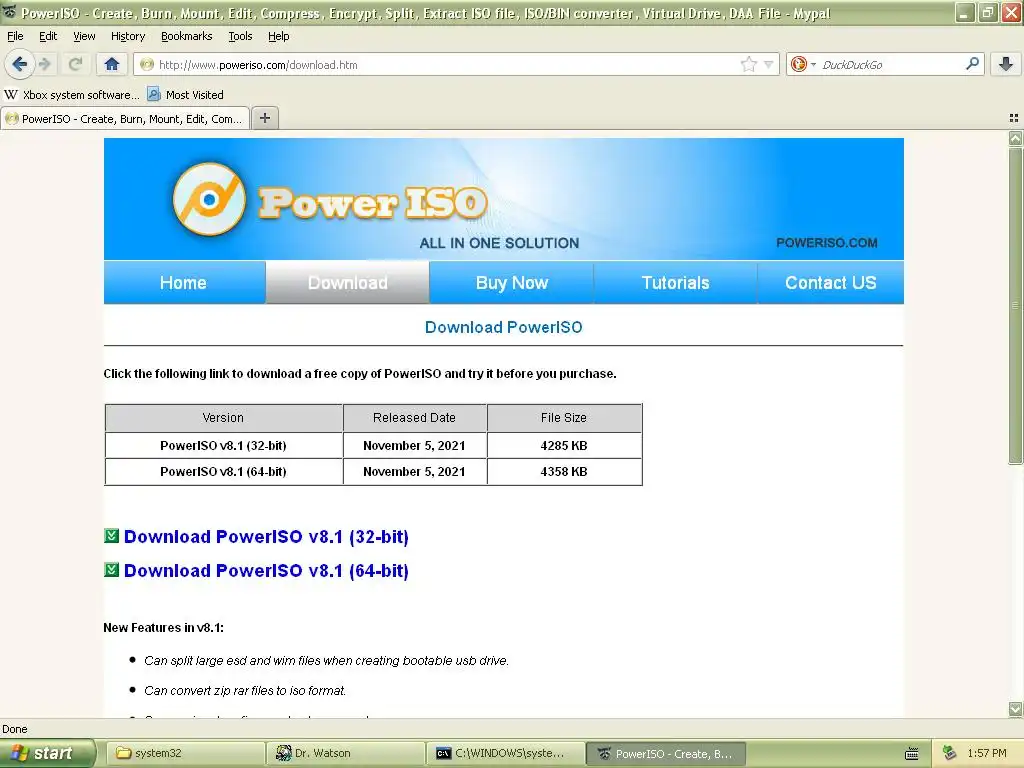Click the page scrollbar up arrow
Image resolution: width=1024 pixels, height=768 pixels.
(1015, 138)
